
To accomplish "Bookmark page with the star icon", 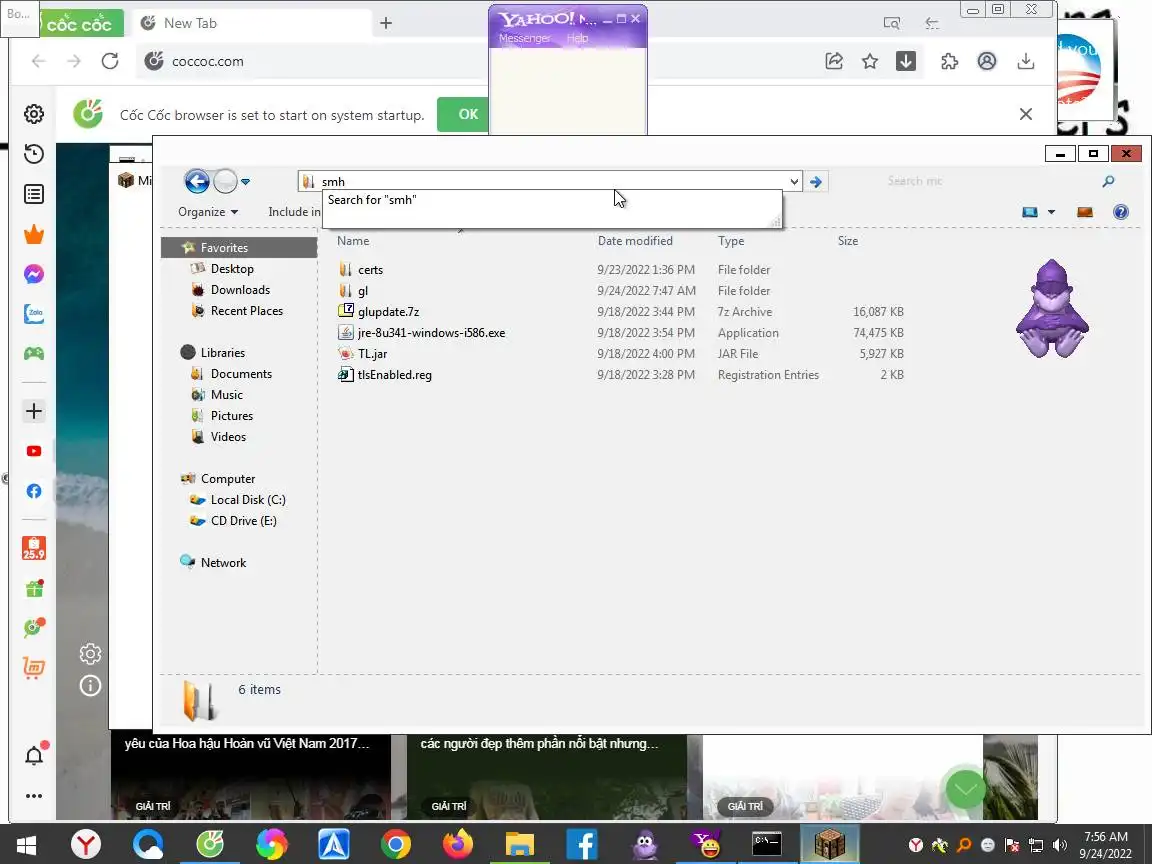I will pyautogui.click(x=870, y=61).
